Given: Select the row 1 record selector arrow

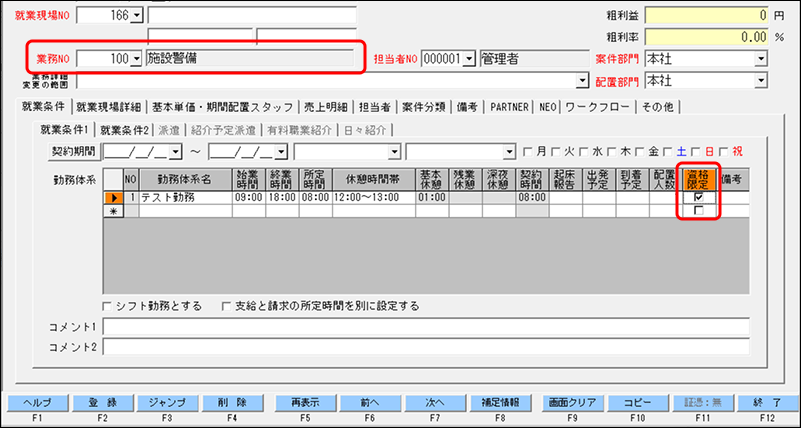Looking at the screenshot, I should click(113, 198).
